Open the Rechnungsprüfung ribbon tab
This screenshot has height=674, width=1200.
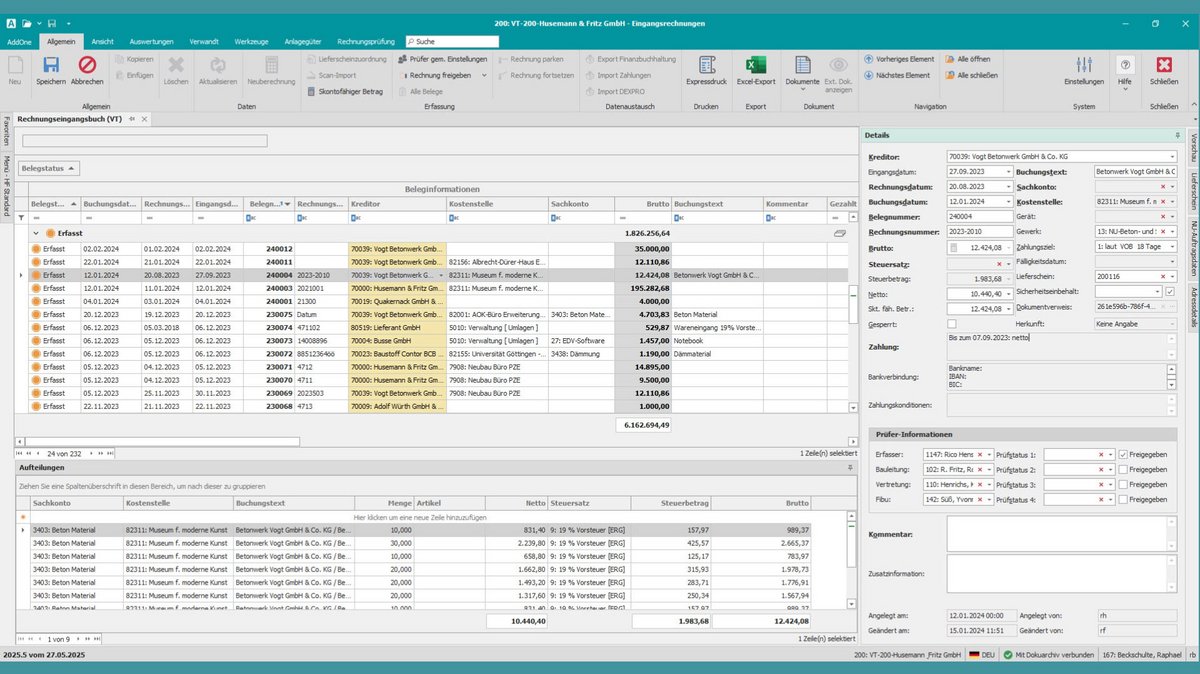367,42
